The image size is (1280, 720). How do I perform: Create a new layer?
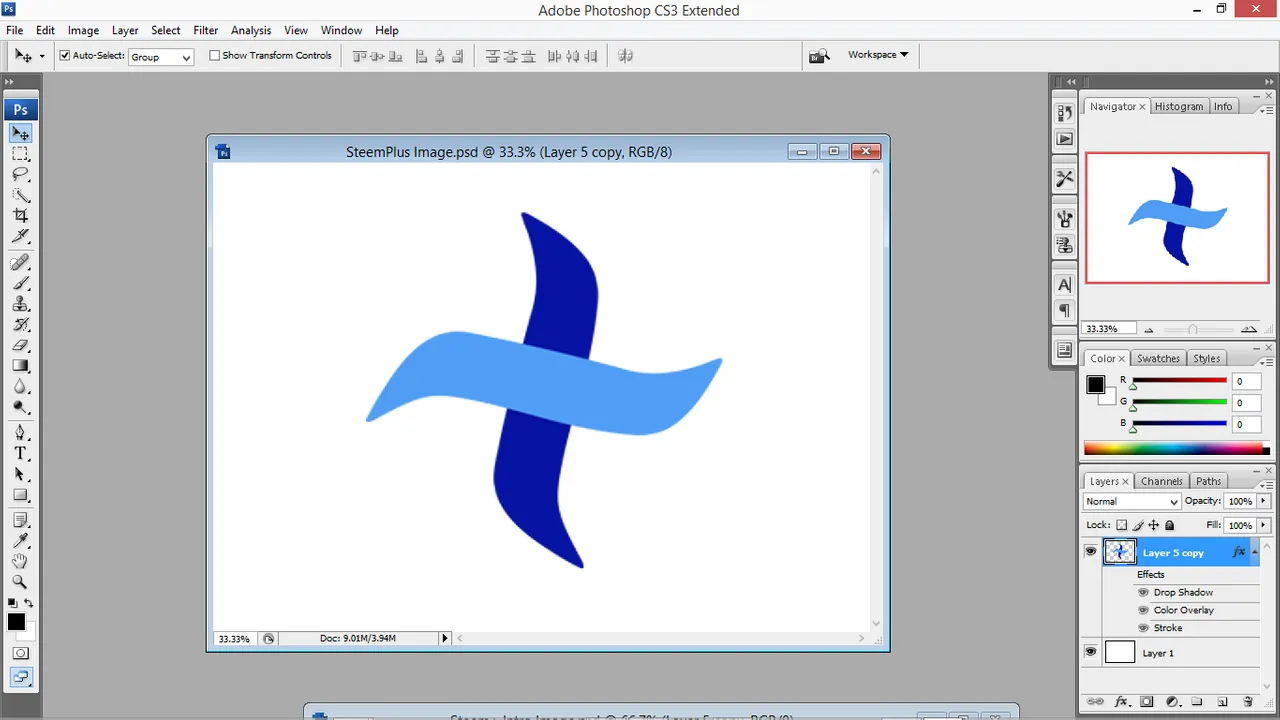[x=1222, y=702]
